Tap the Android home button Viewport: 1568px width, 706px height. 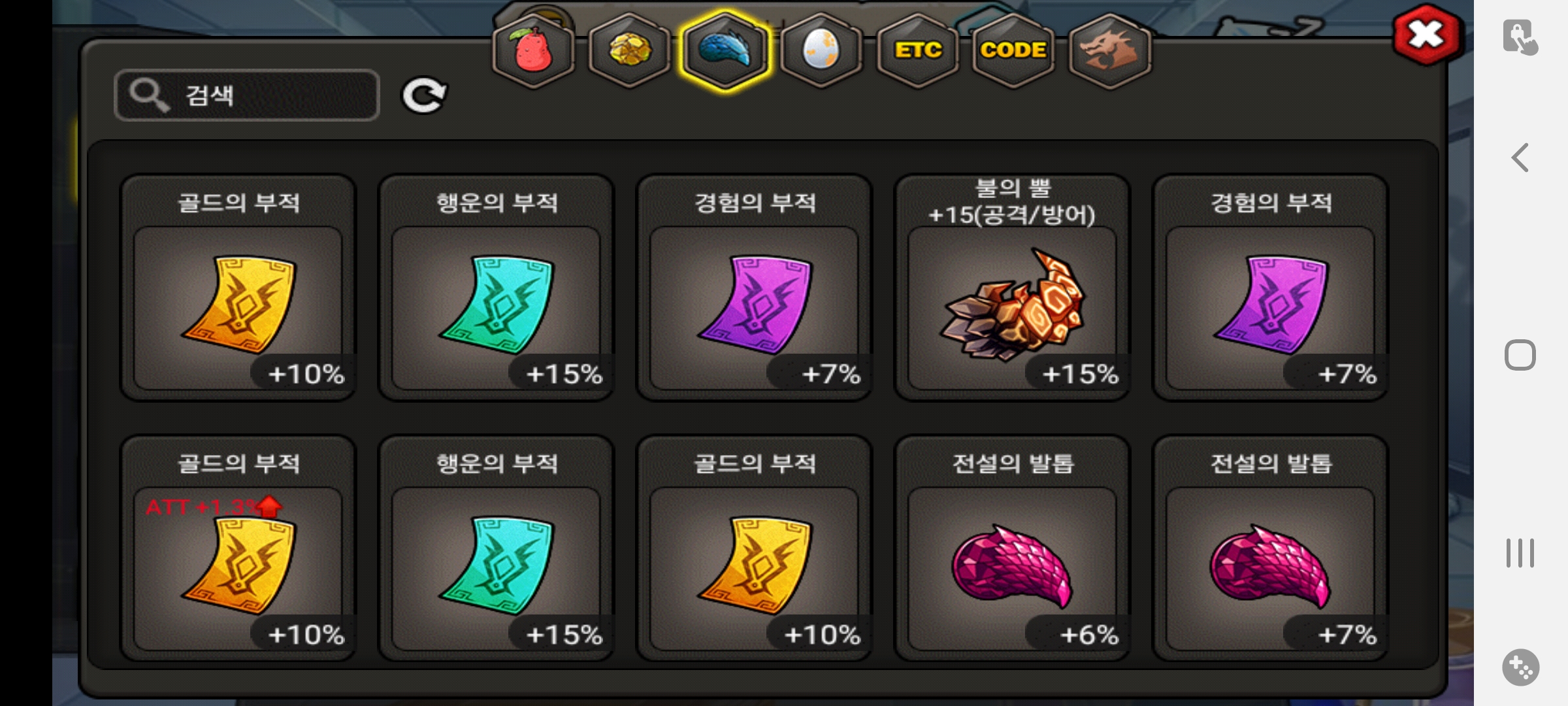(1520, 356)
